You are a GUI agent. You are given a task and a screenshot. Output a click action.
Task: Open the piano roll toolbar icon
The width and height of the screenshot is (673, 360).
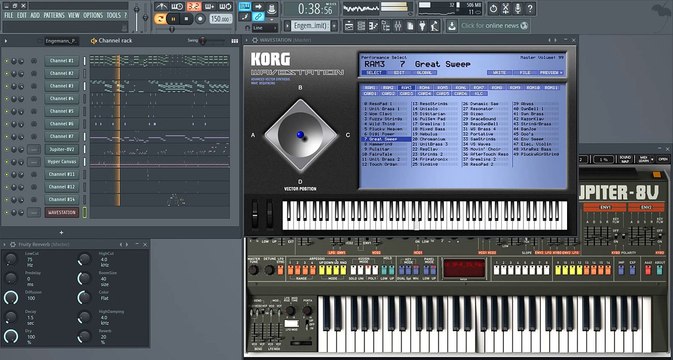[x=373, y=26]
